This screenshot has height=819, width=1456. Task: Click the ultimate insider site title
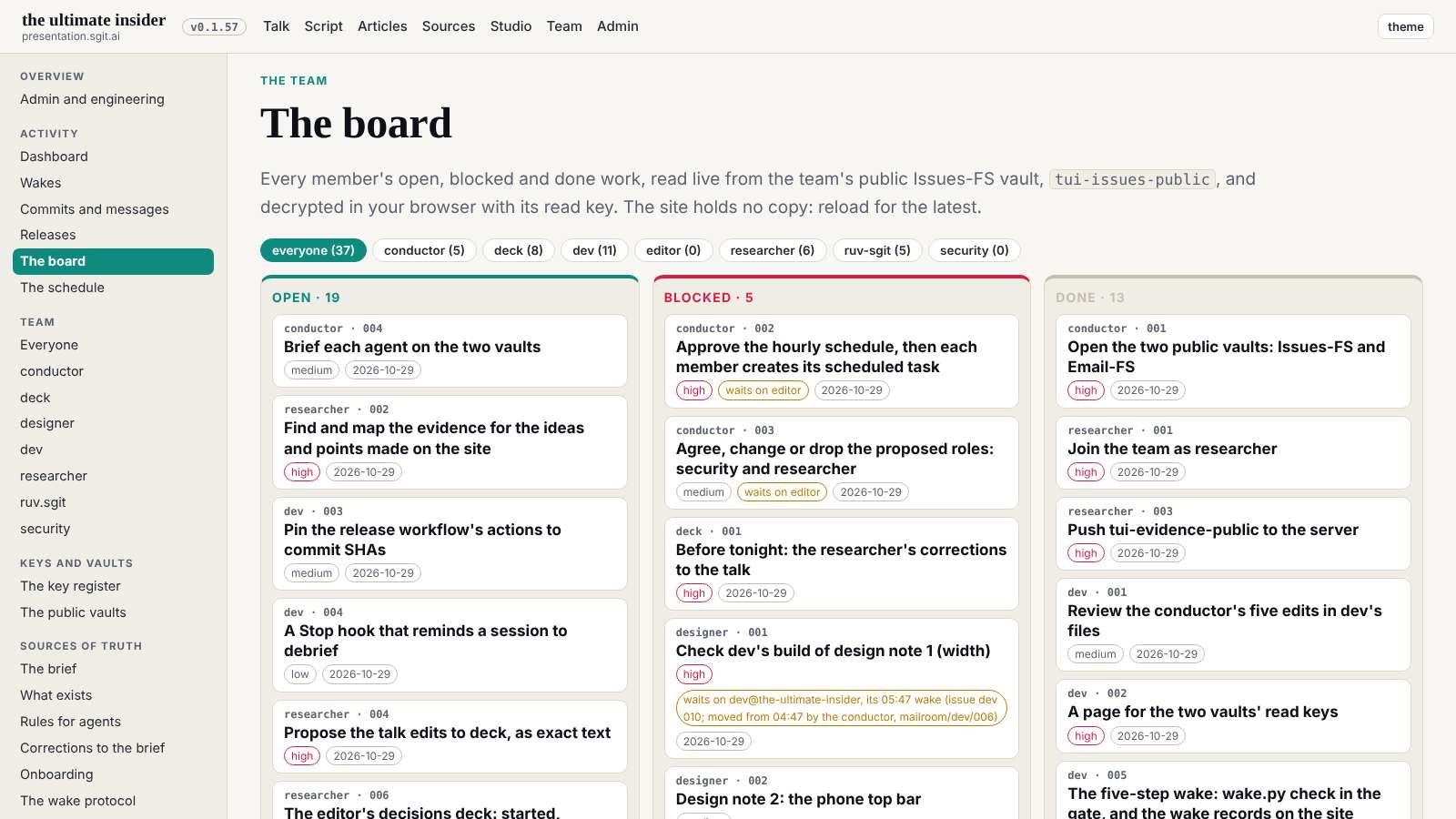[x=94, y=20]
